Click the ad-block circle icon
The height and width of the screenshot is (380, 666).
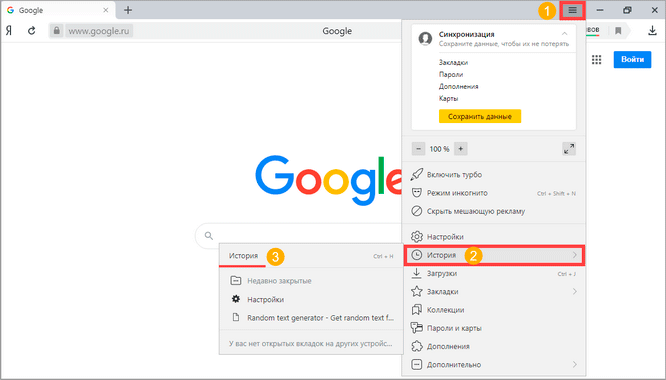point(417,211)
